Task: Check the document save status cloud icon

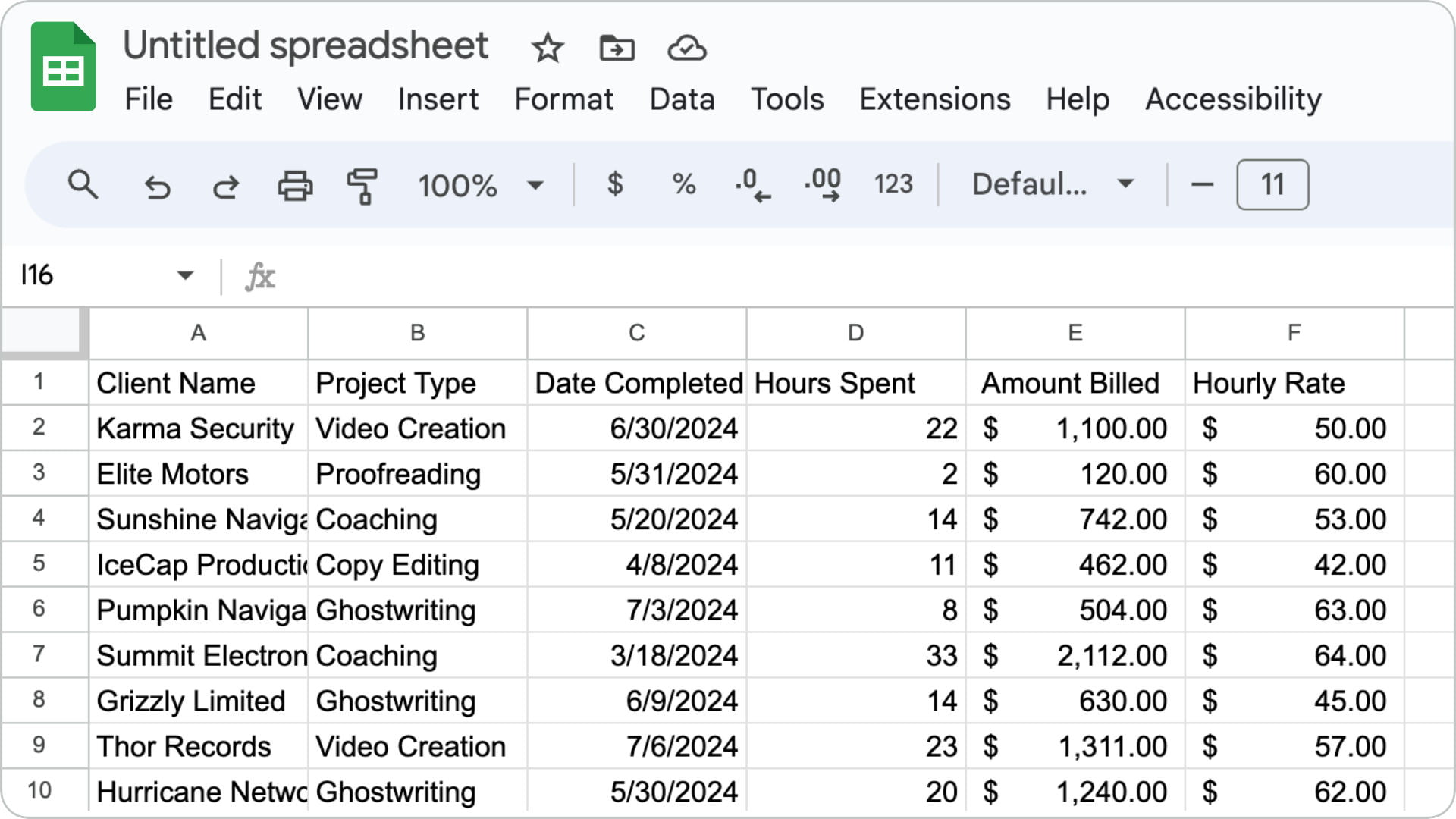Action: tap(686, 49)
